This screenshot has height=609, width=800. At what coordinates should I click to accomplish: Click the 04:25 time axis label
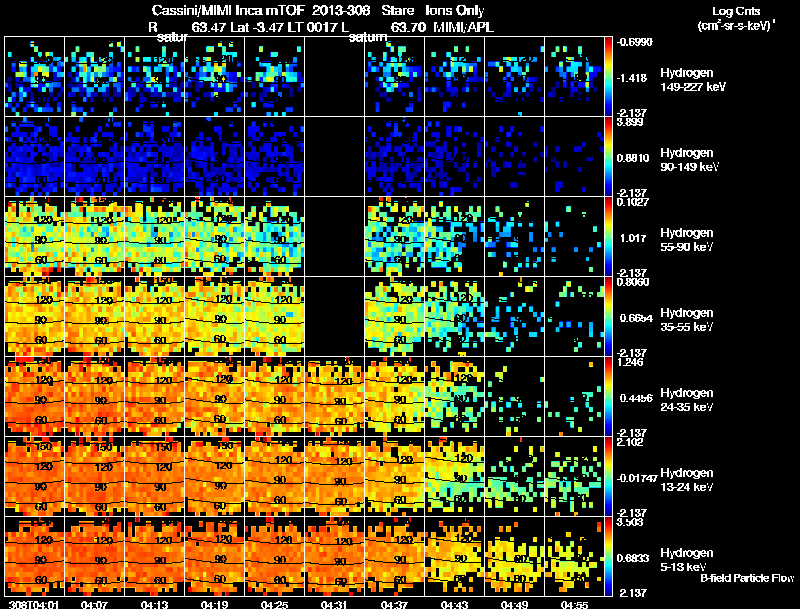click(x=274, y=605)
